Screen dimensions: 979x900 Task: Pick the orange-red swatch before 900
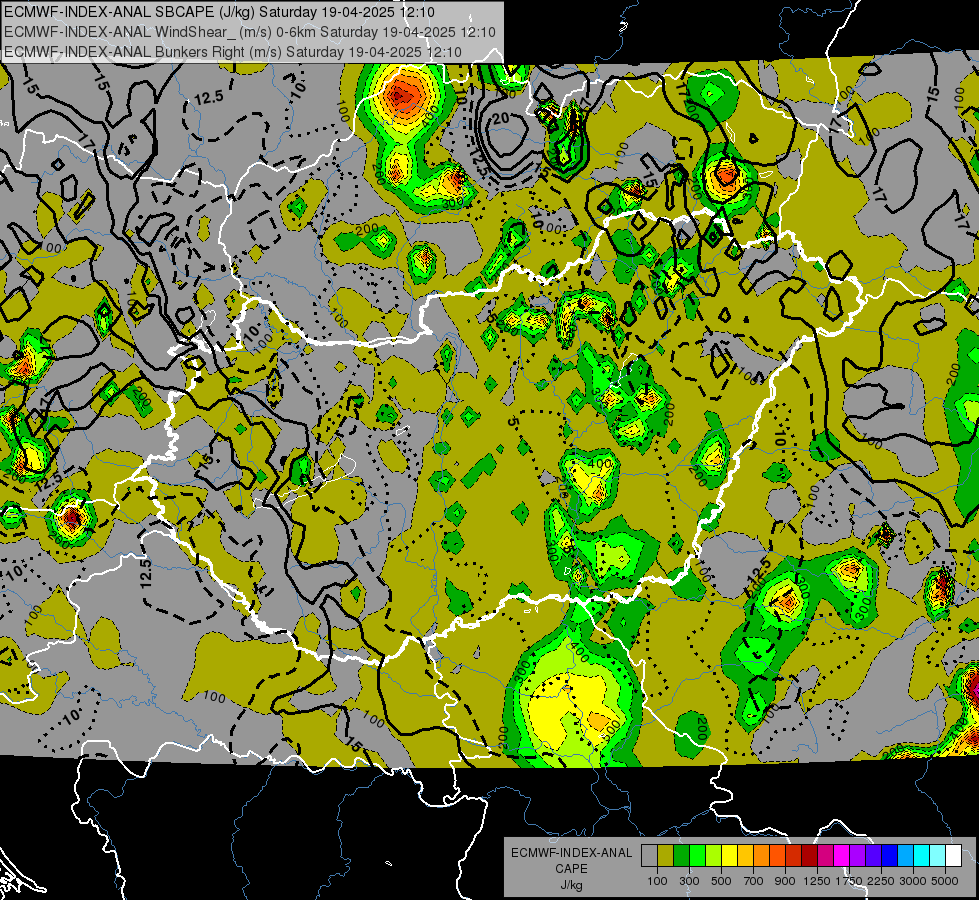click(x=777, y=855)
